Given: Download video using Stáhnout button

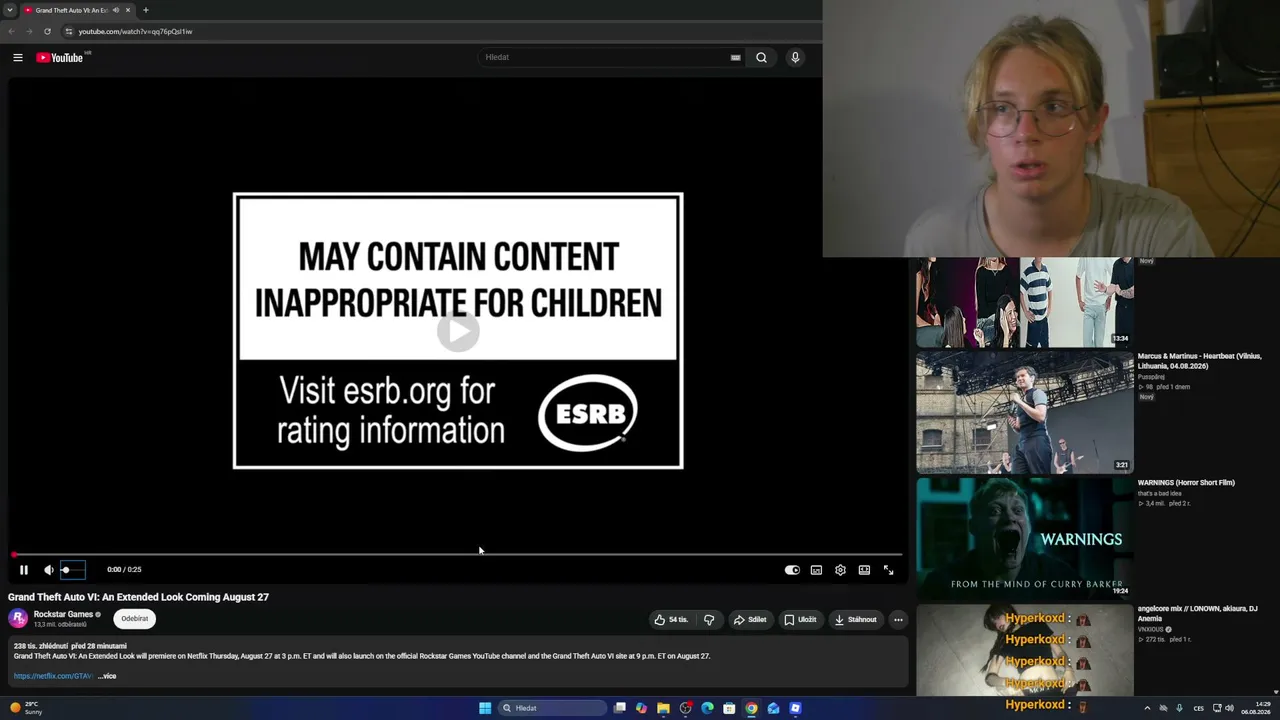Looking at the screenshot, I should coord(855,620).
